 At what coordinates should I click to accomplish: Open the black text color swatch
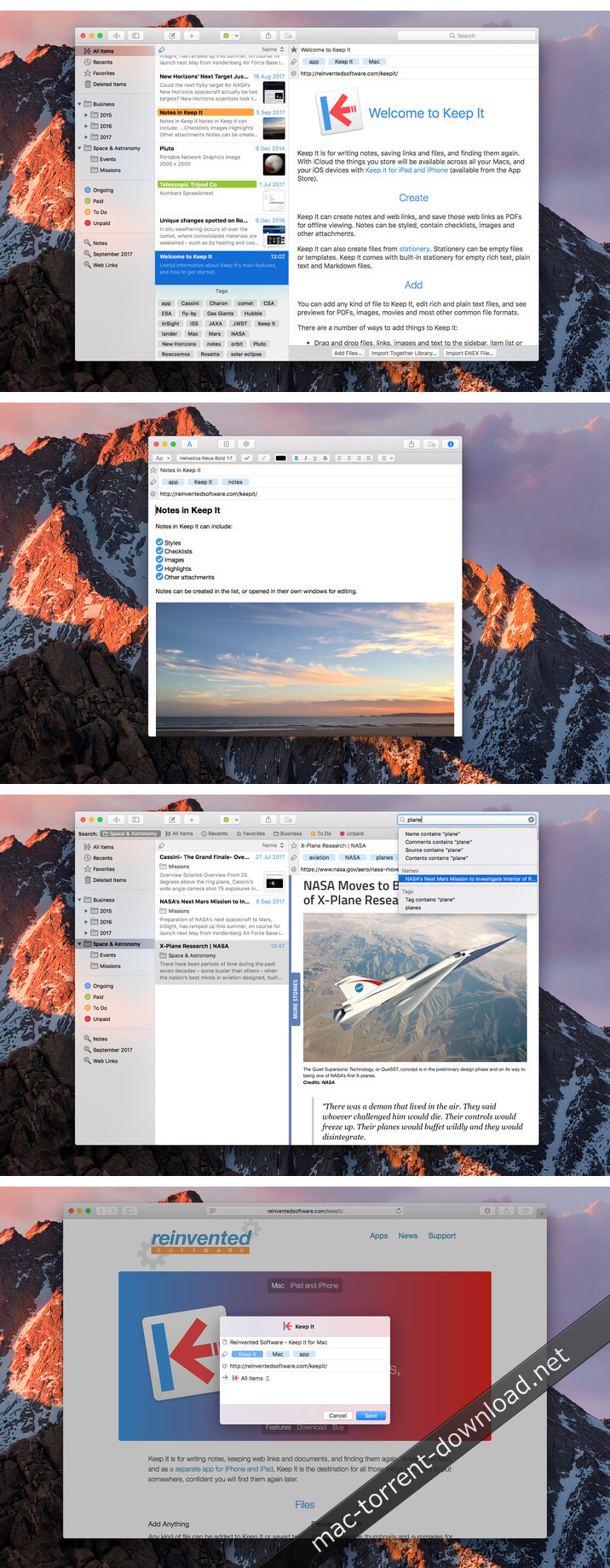click(x=280, y=458)
